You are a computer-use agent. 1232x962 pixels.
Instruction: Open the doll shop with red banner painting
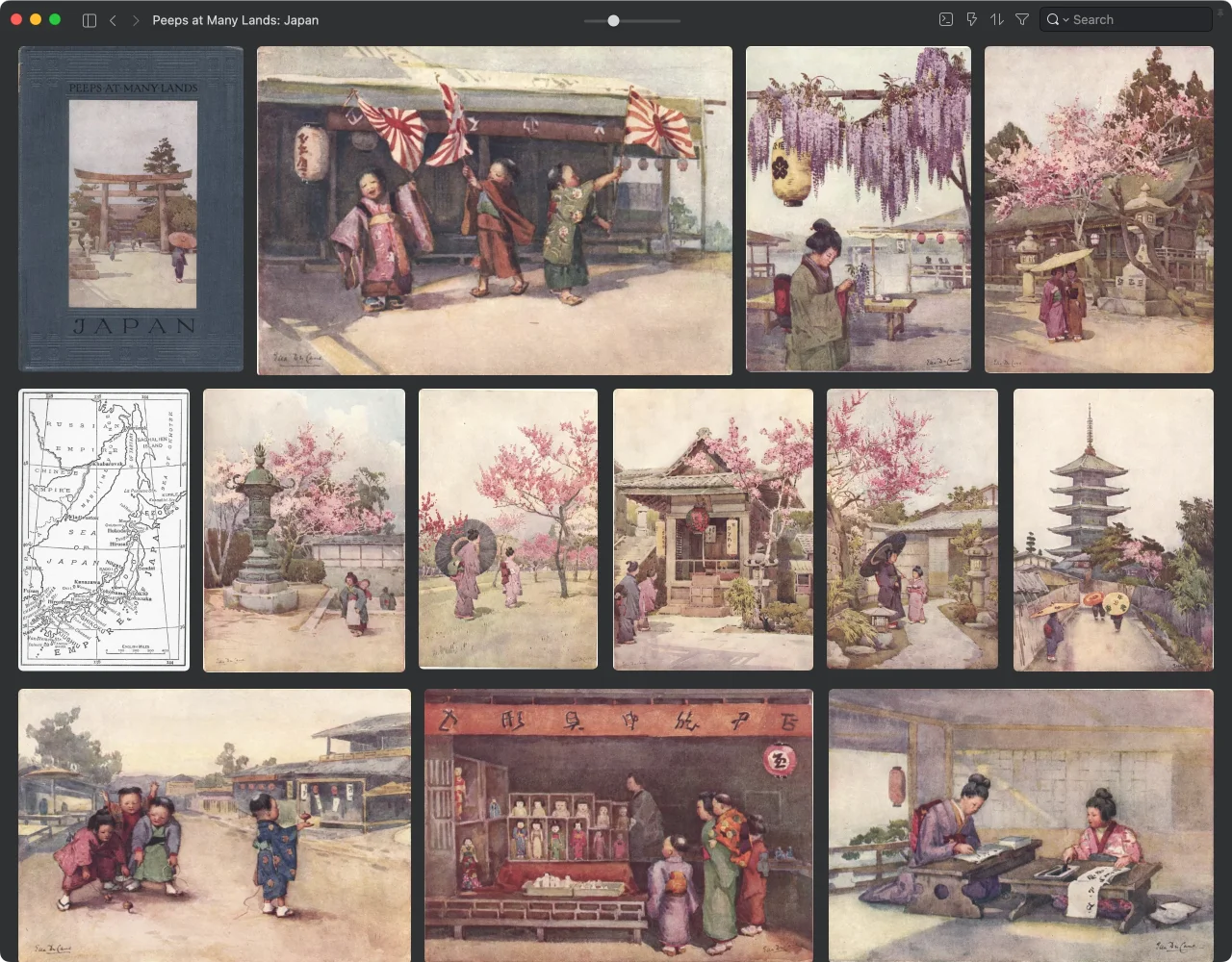click(619, 824)
